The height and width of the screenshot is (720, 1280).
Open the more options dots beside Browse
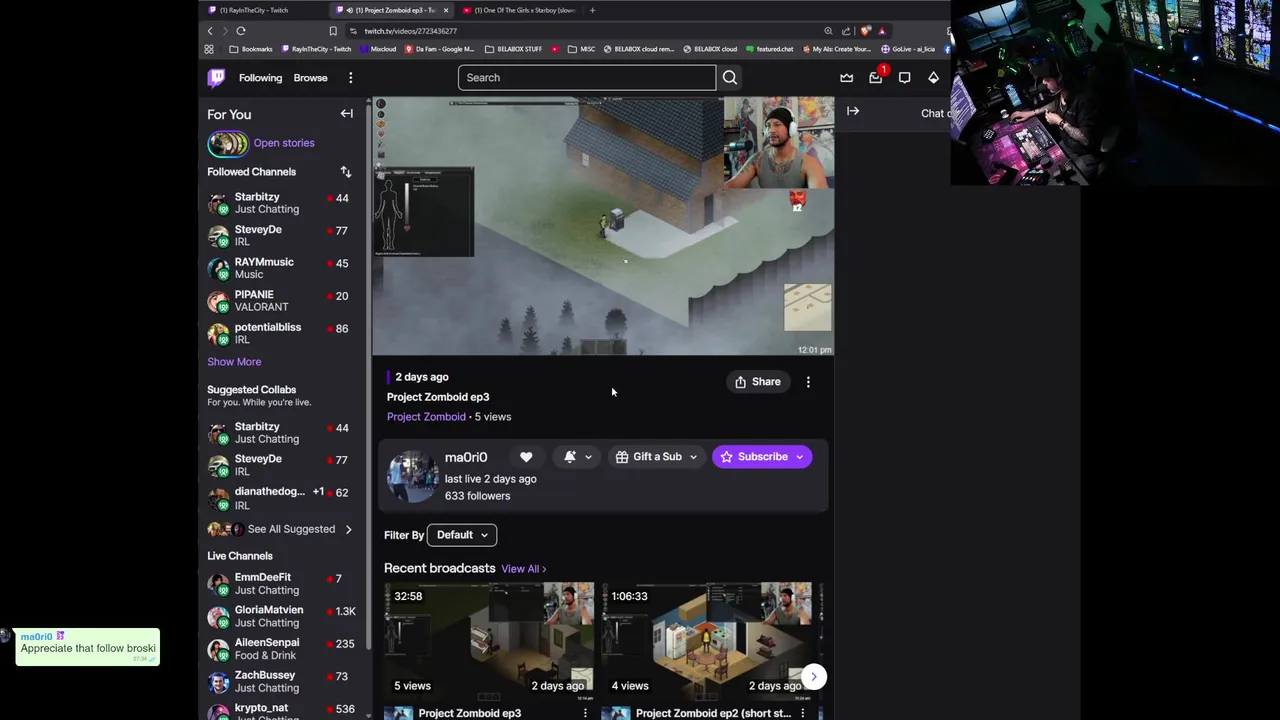pyautogui.click(x=350, y=77)
